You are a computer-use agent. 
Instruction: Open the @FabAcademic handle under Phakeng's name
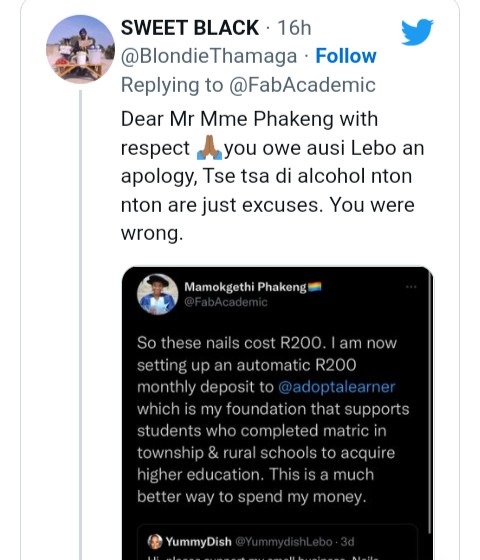point(226,302)
